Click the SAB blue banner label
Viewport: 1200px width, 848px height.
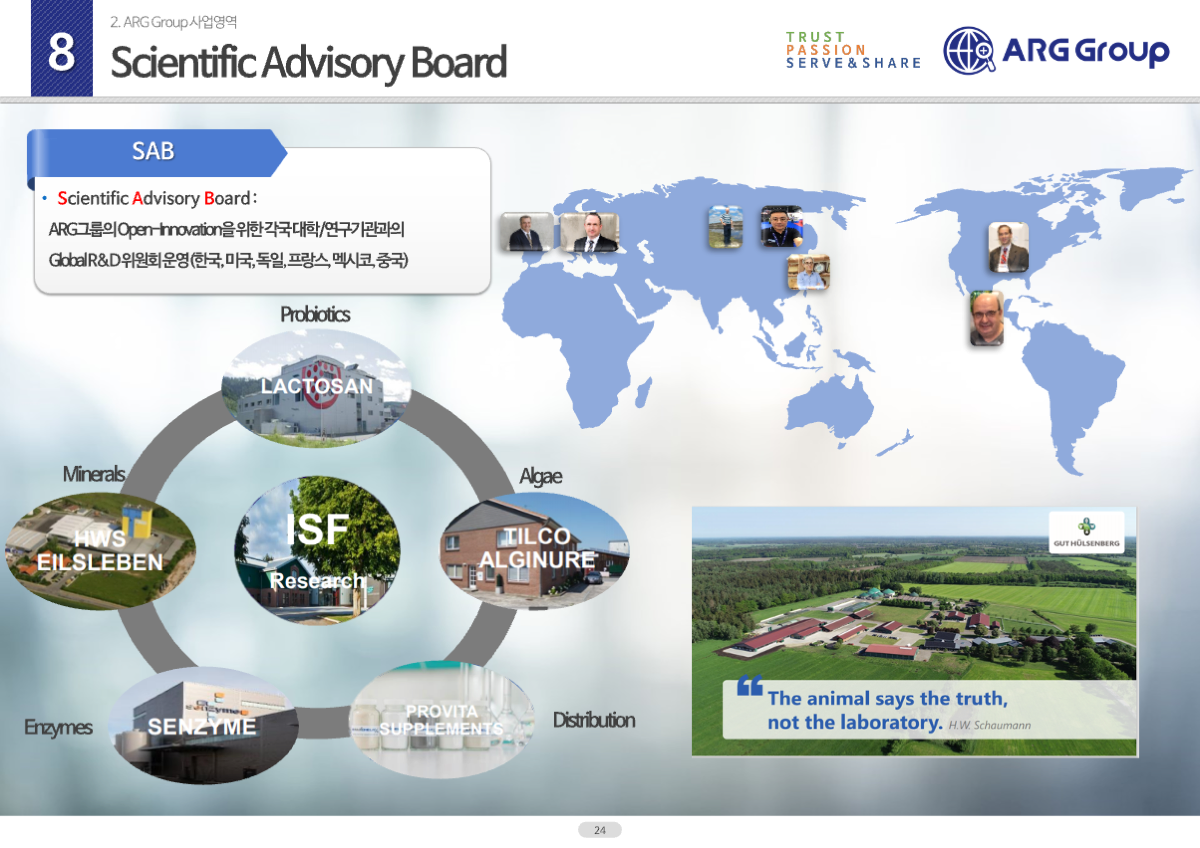tap(157, 152)
